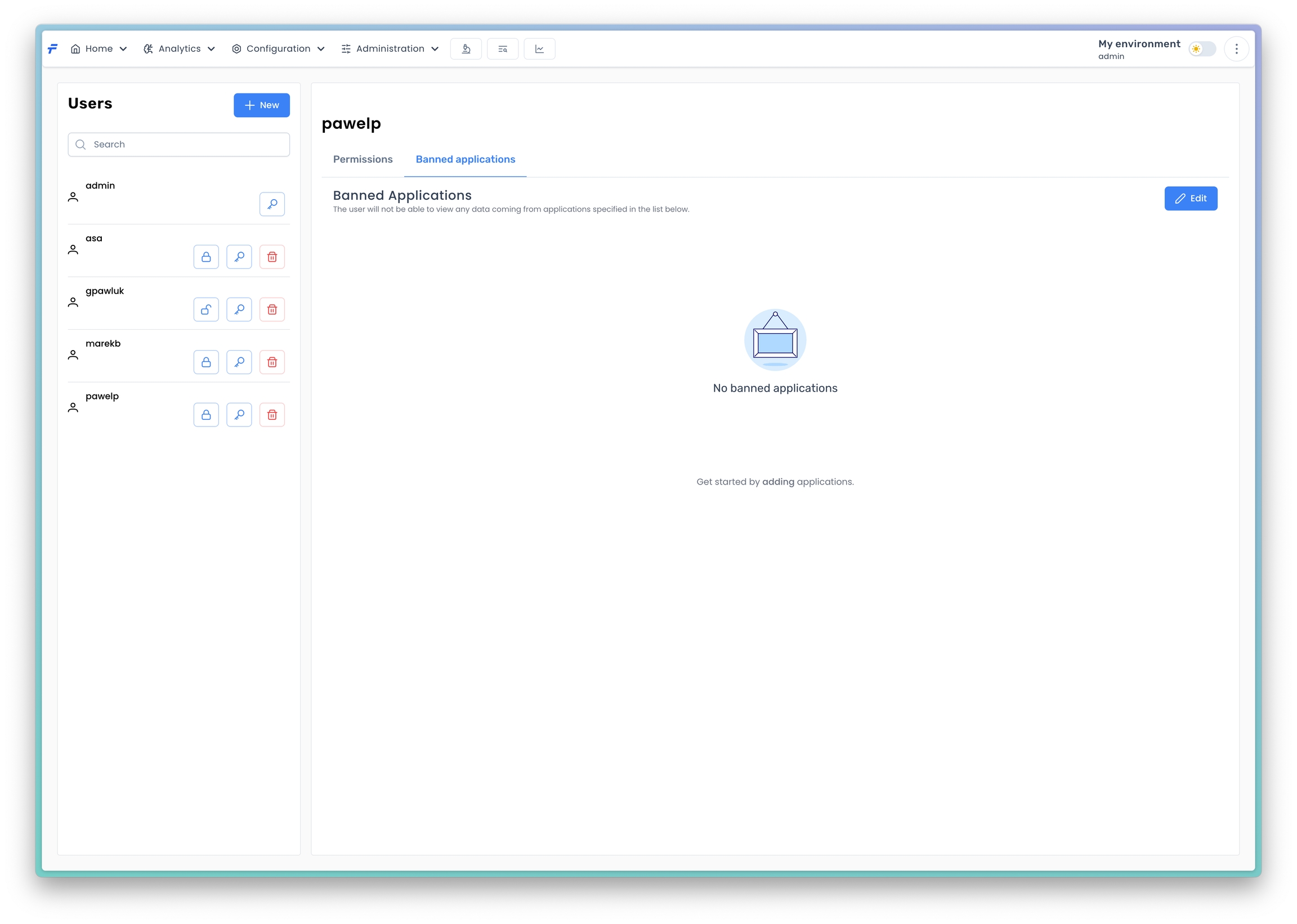Click the key icon for marekb
Screen dimensions: 1297x924
pyautogui.click(x=239, y=362)
